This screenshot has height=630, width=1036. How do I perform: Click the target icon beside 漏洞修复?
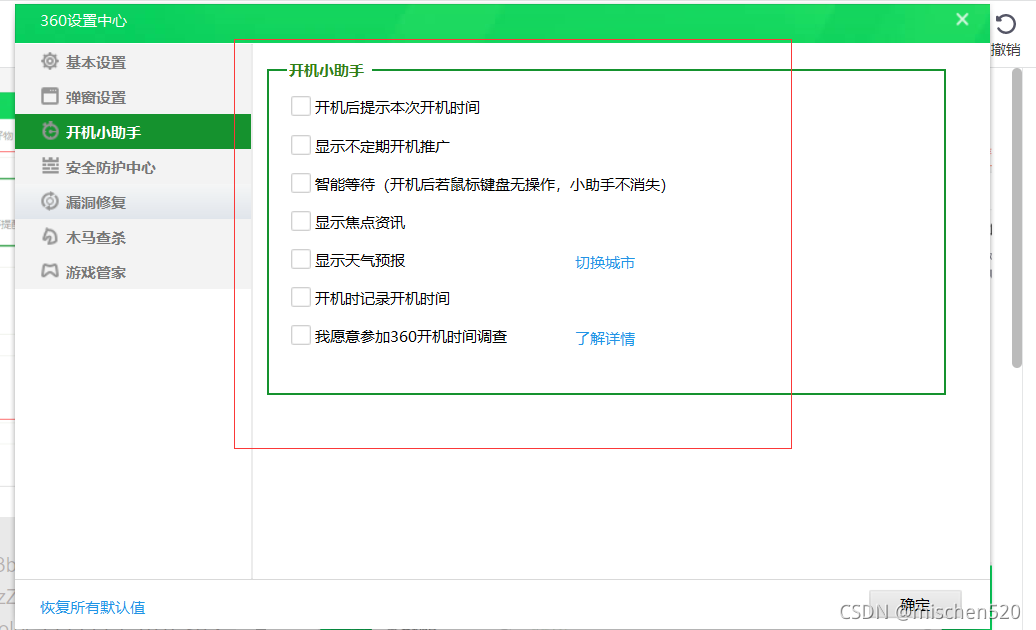click(x=50, y=201)
